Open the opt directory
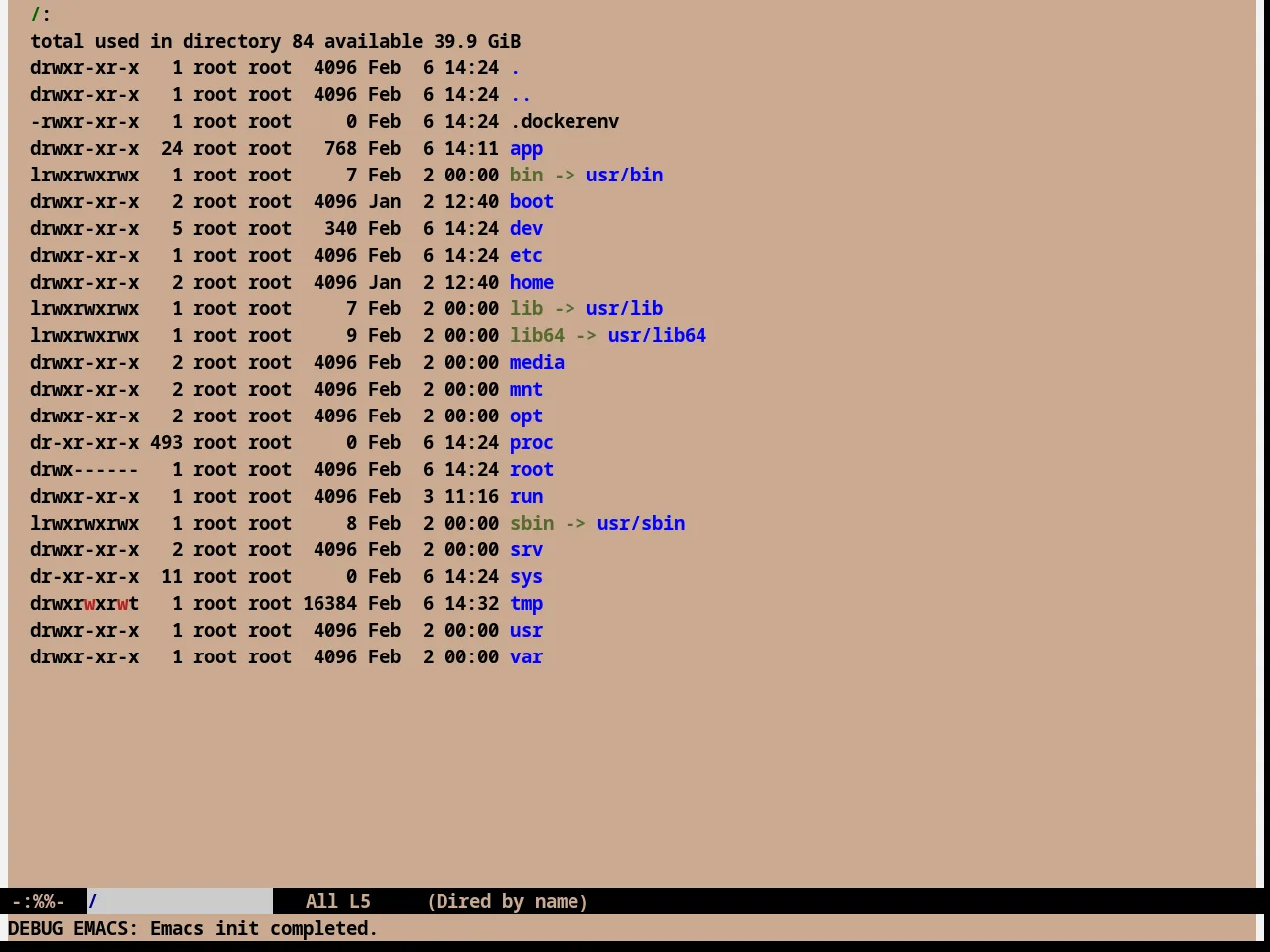 [x=526, y=416]
